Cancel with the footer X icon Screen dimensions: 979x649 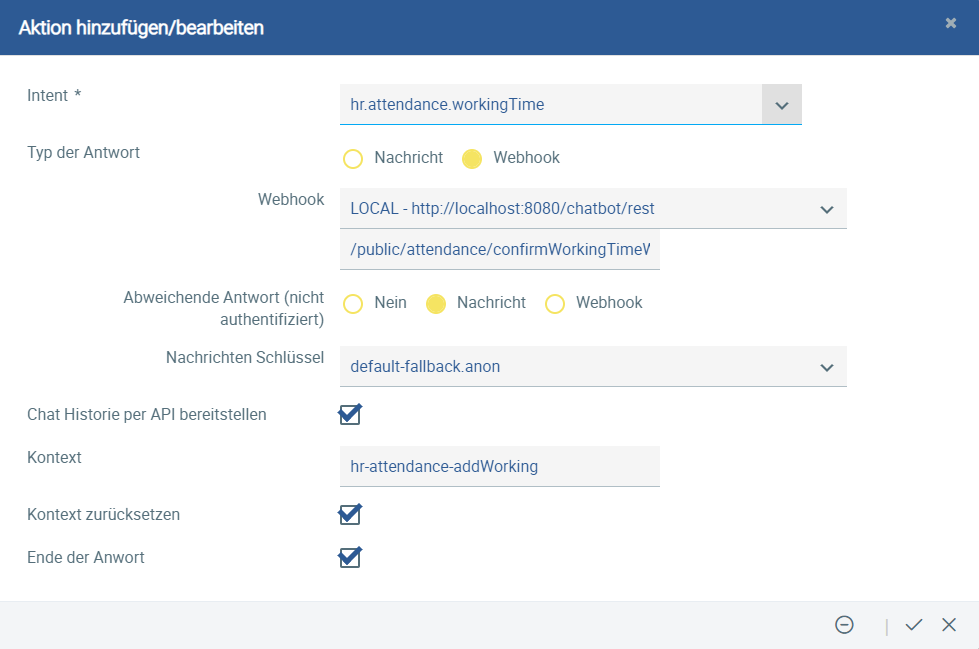click(949, 625)
